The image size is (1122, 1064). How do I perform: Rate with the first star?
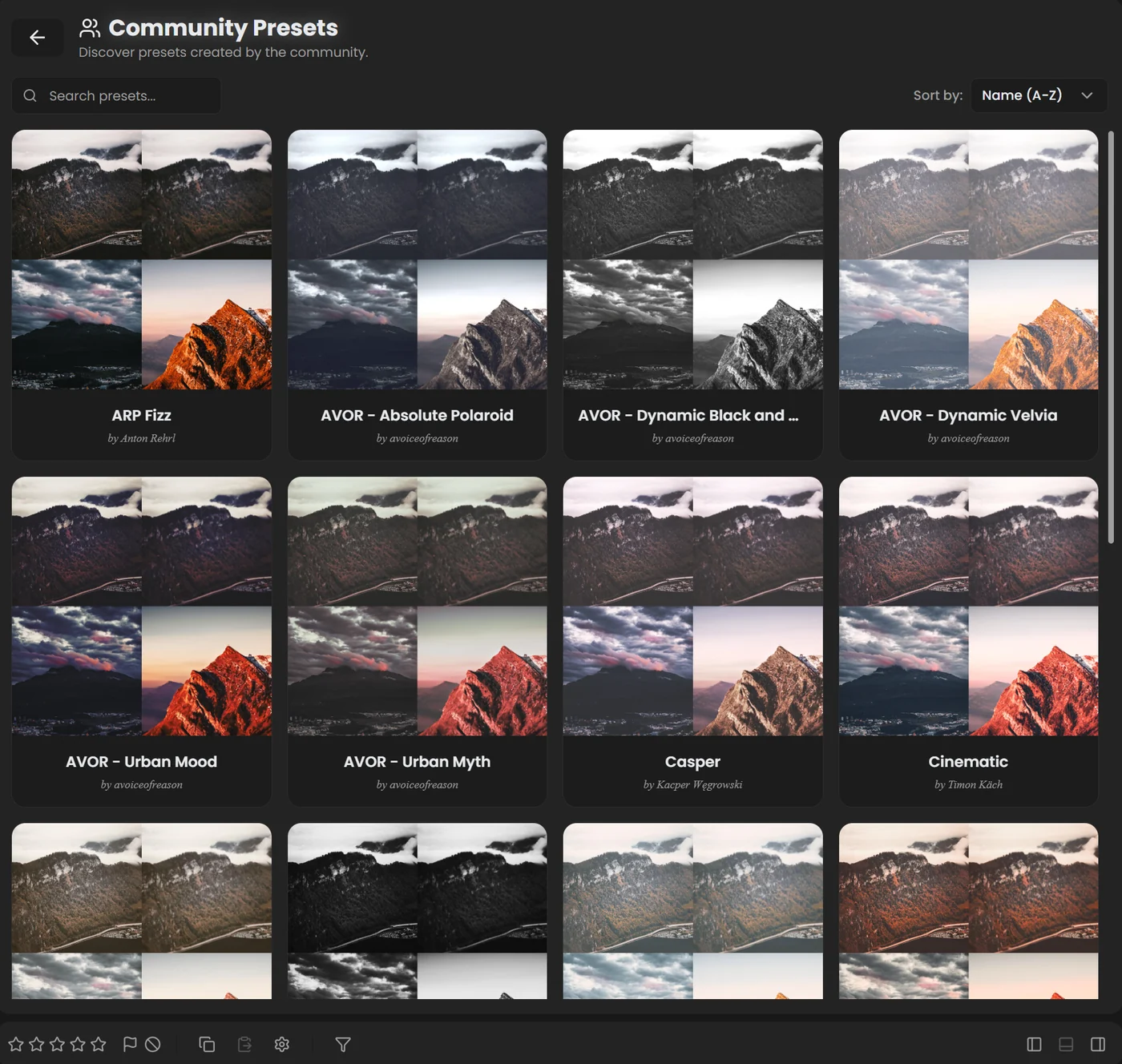[x=16, y=1044]
